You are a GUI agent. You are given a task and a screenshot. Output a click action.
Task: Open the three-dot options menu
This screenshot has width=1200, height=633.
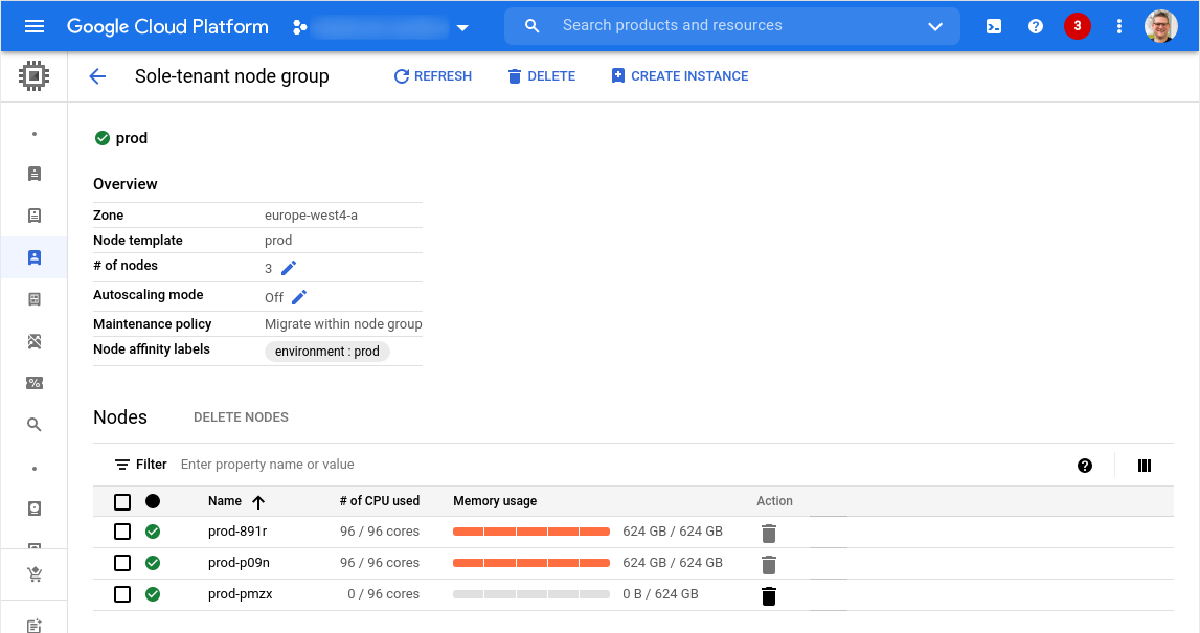[x=1119, y=26]
